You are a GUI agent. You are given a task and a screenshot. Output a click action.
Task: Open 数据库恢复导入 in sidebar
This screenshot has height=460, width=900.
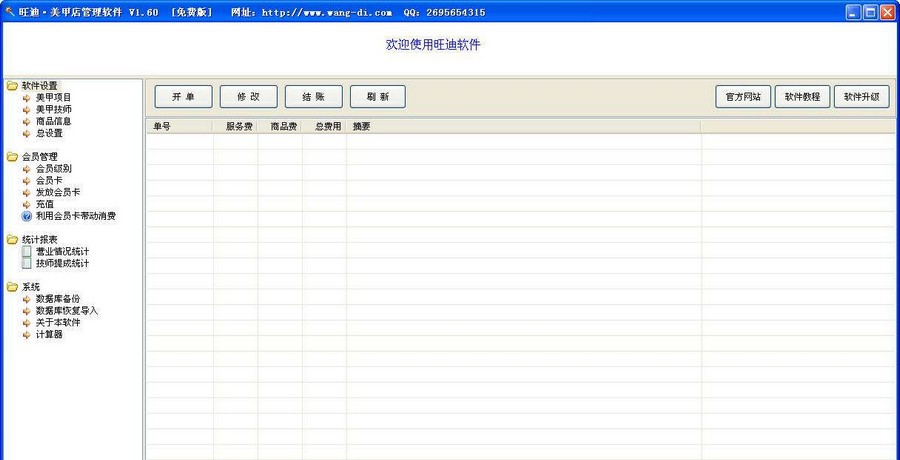67,311
